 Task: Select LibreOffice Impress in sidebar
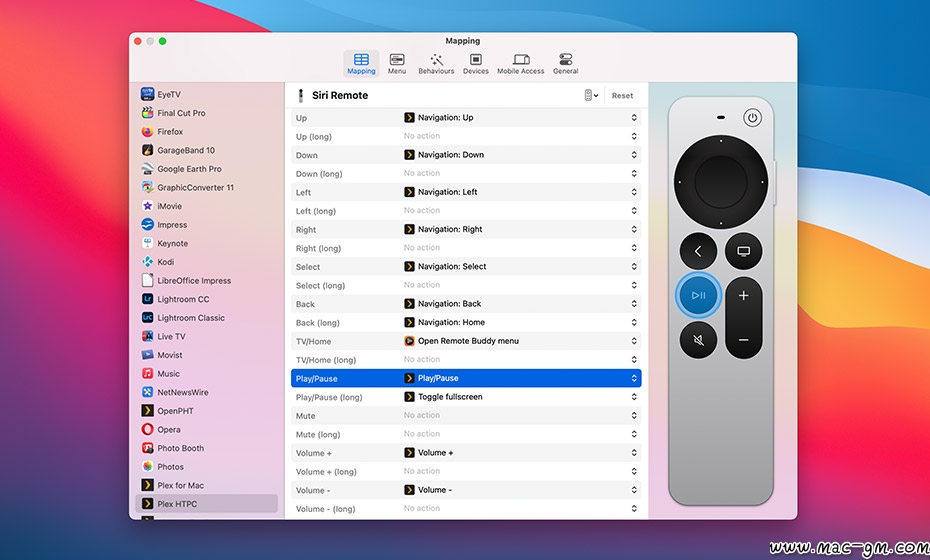point(206,281)
